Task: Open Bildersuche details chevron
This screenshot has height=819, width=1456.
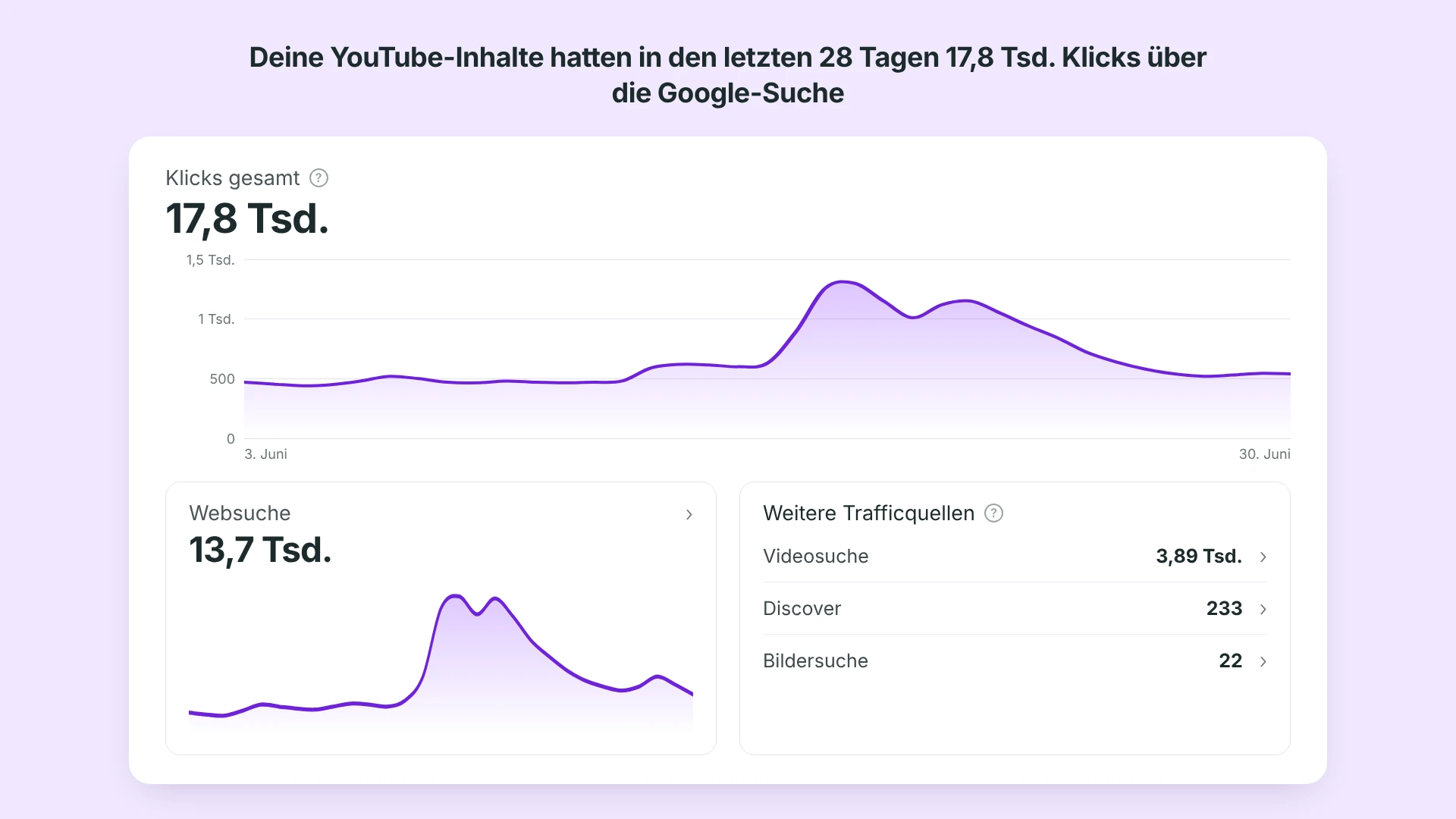Action: pos(1263,661)
